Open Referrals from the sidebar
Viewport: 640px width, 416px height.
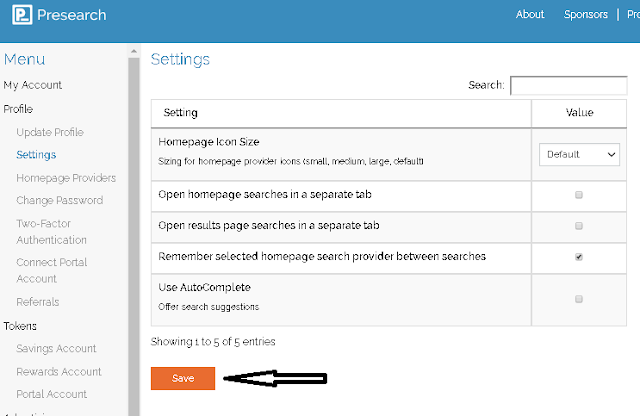(x=38, y=302)
